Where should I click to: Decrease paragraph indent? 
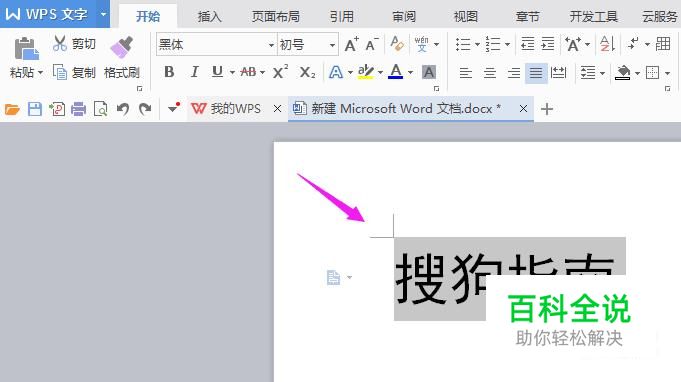pos(527,44)
